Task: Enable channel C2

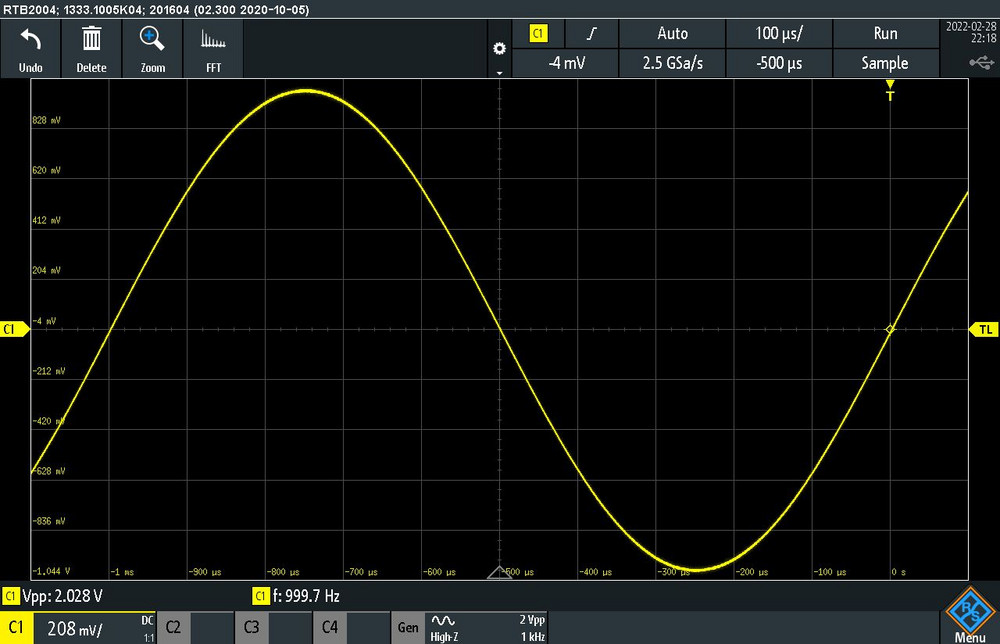Action: coord(173,627)
